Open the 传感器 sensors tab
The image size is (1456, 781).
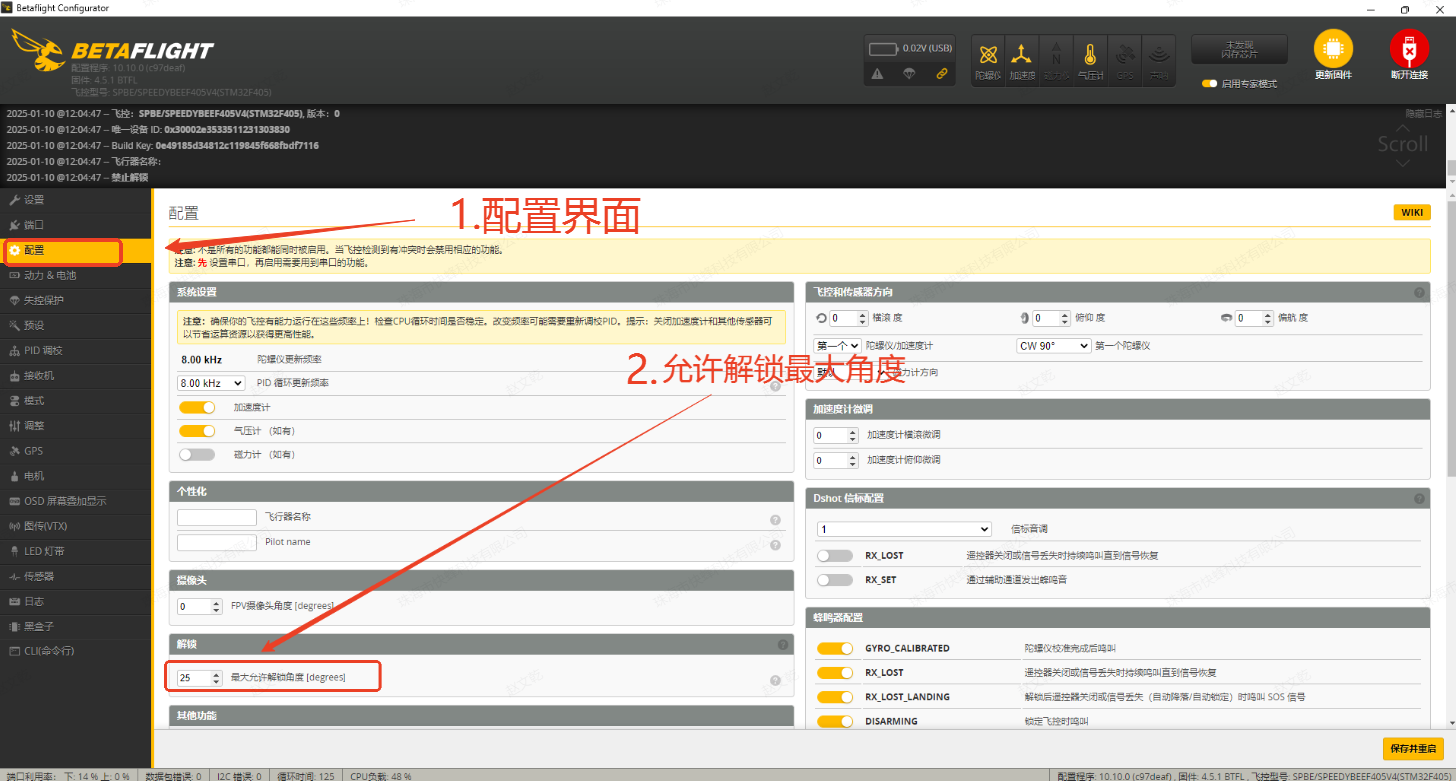[76, 576]
